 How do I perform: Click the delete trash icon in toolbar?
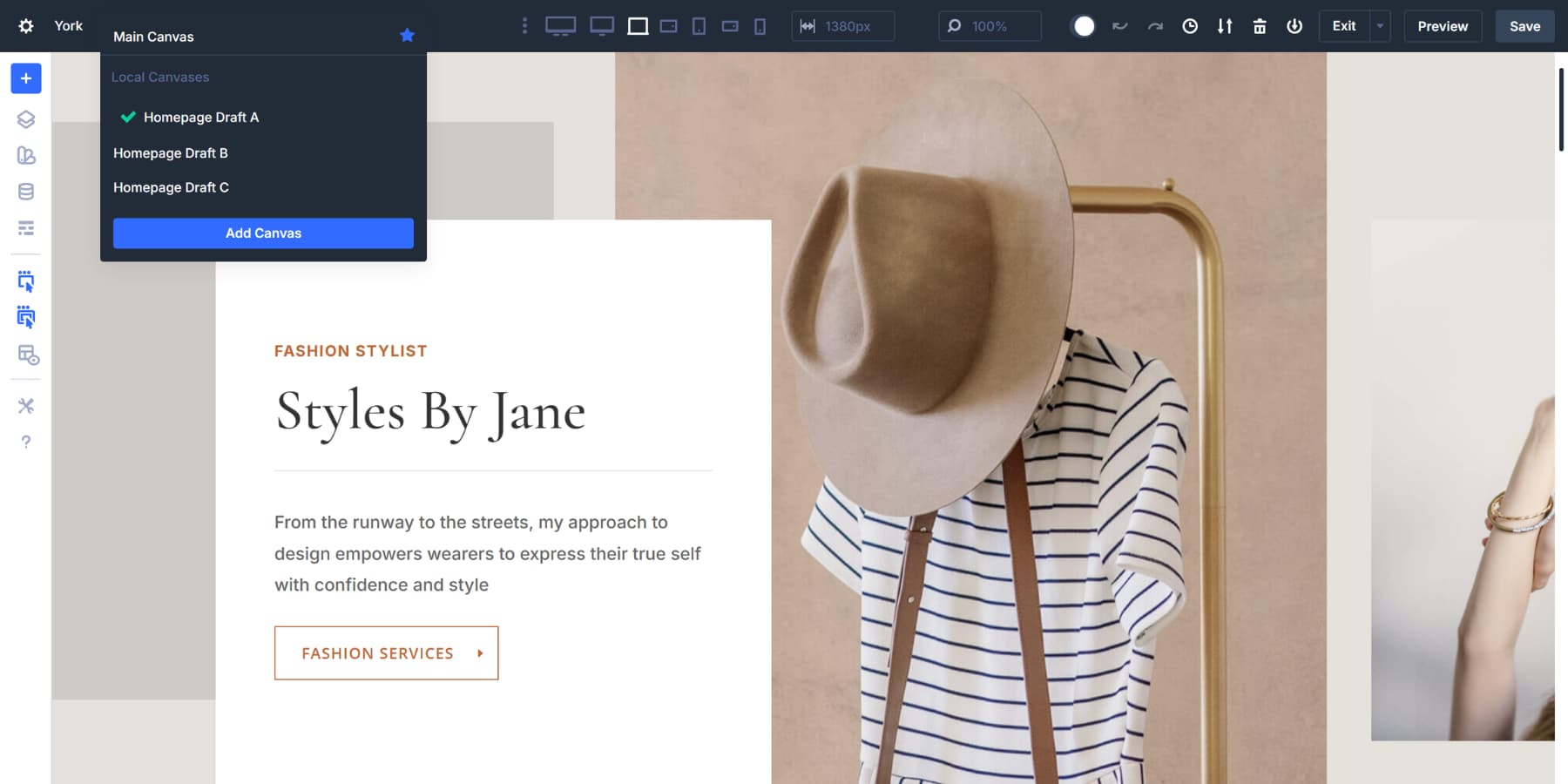pos(1260,26)
